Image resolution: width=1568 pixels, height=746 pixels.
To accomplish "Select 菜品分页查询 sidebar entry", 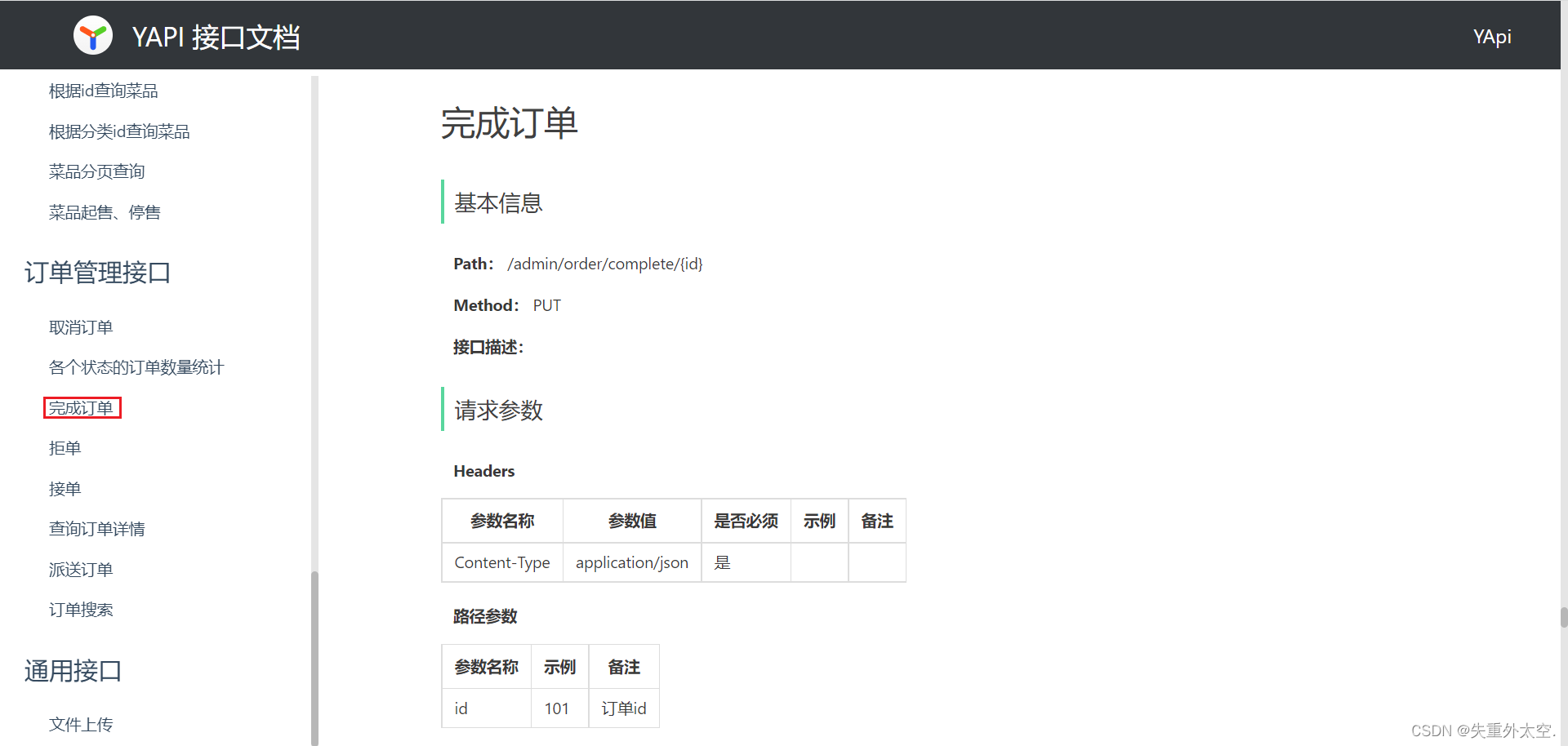I will 96,171.
